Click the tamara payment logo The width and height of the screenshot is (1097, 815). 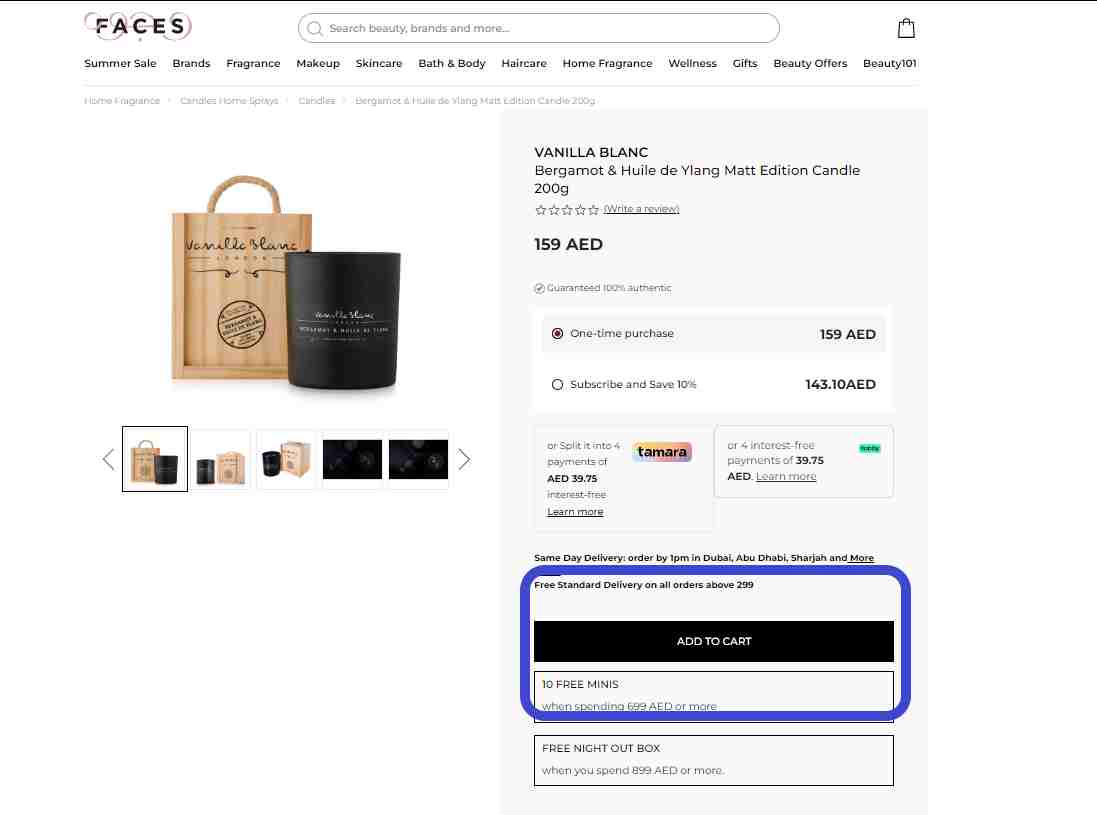click(664, 452)
